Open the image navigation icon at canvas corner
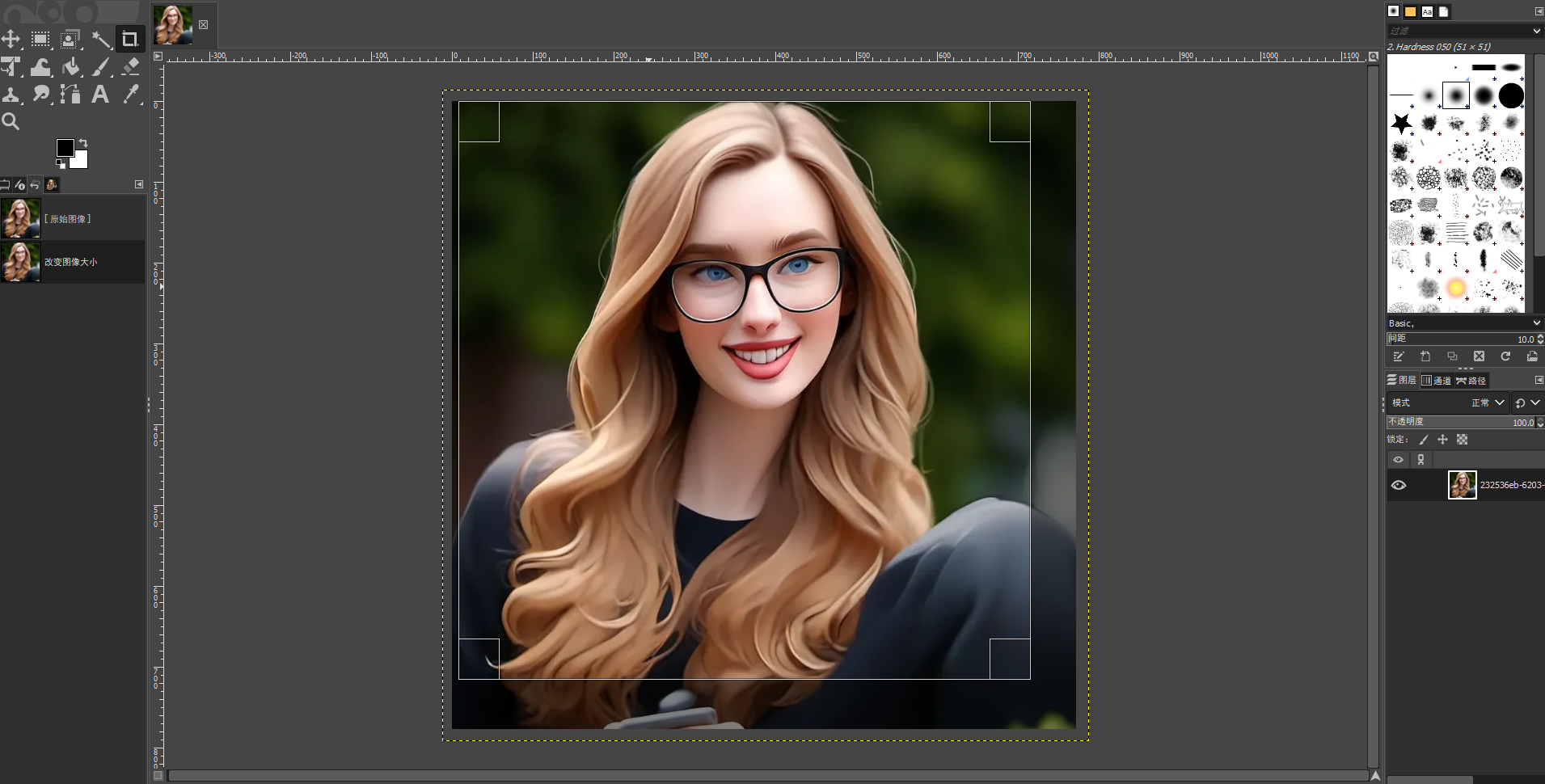1545x784 pixels. 1375,776
